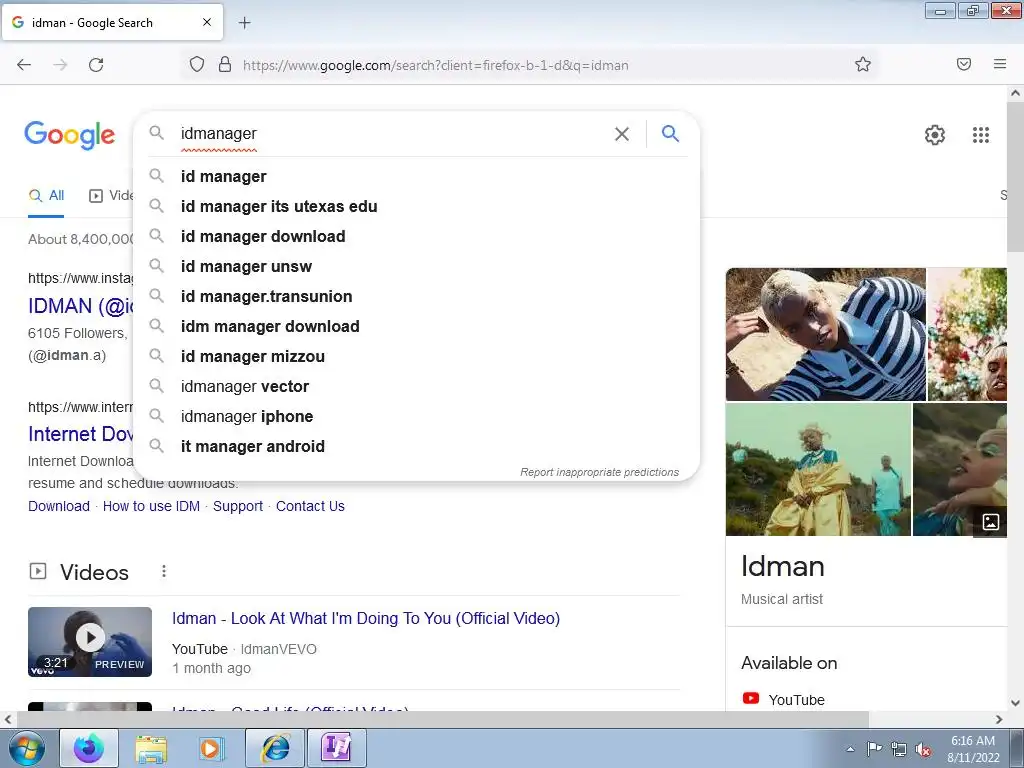This screenshot has height=768, width=1024.
Task: Click in the idmanager search field
Action: (x=392, y=134)
